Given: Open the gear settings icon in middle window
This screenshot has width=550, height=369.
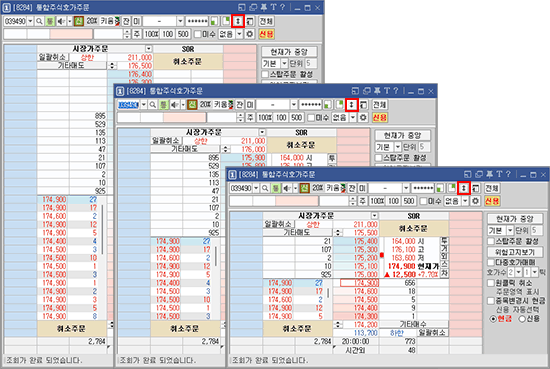Looking at the screenshot, I should pos(363,118).
